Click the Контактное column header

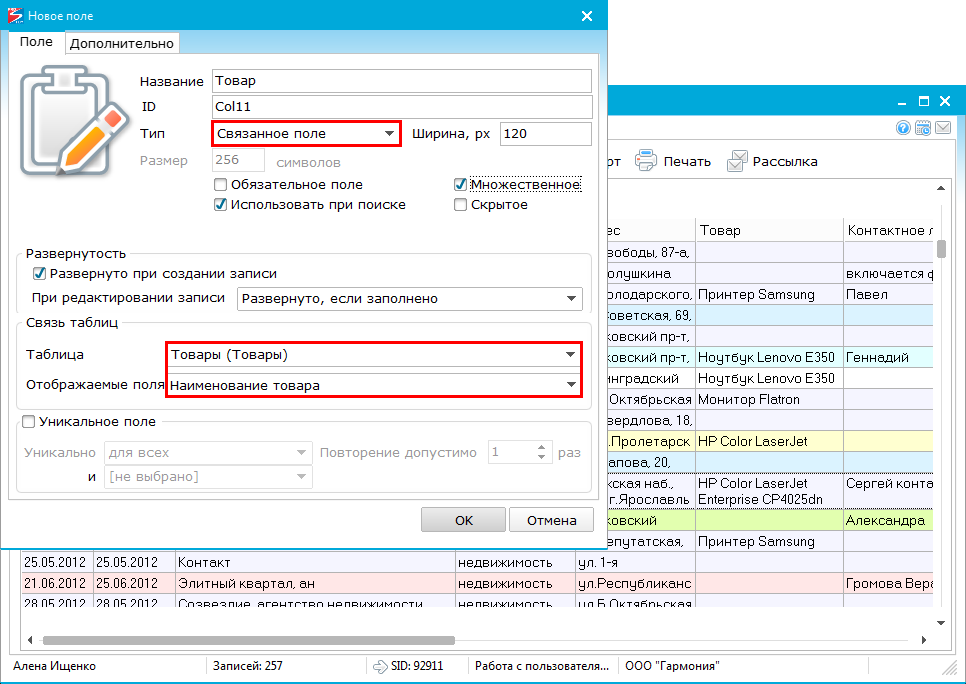[888, 230]
